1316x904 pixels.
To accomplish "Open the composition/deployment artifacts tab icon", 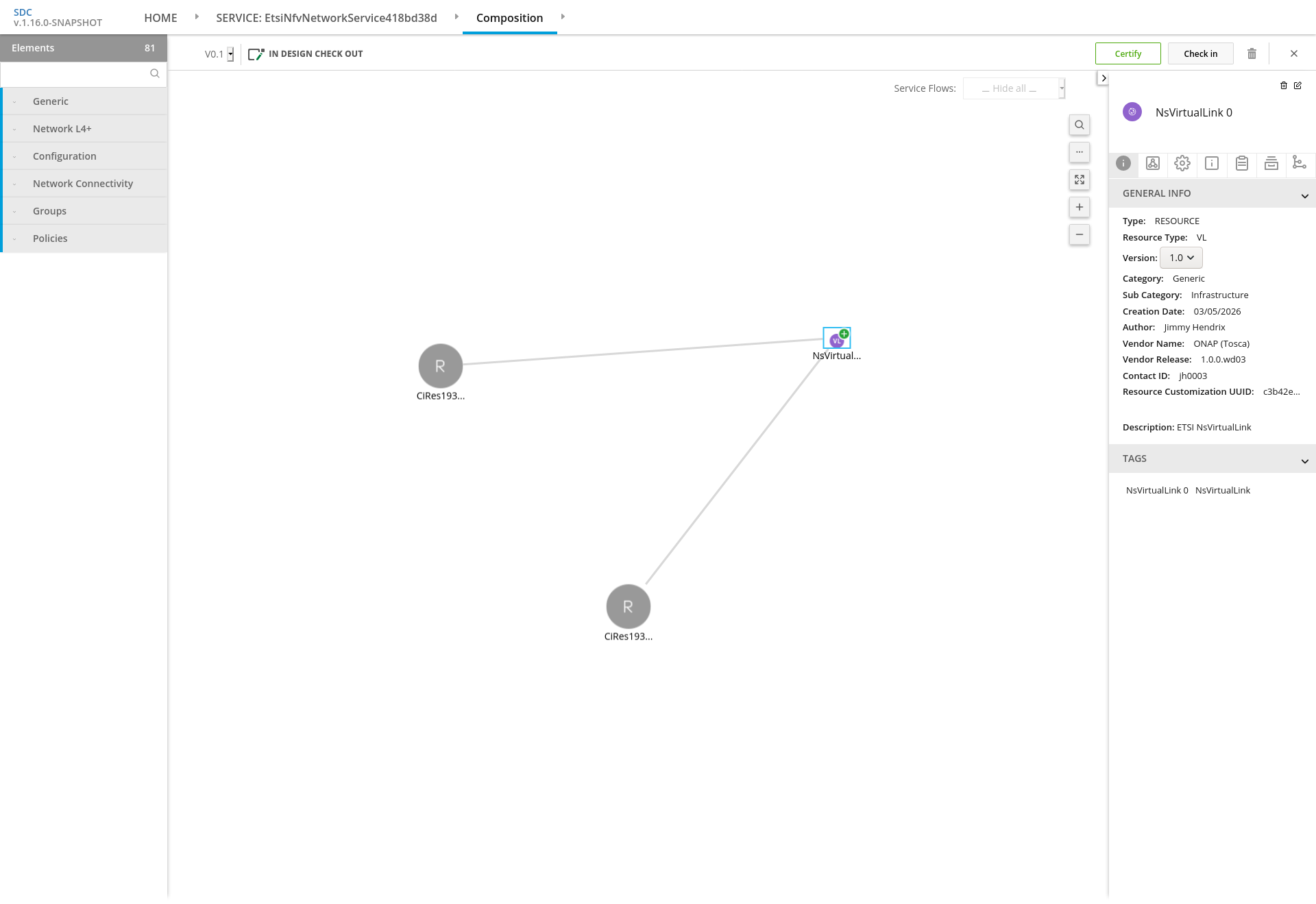I will point(1153,163).
